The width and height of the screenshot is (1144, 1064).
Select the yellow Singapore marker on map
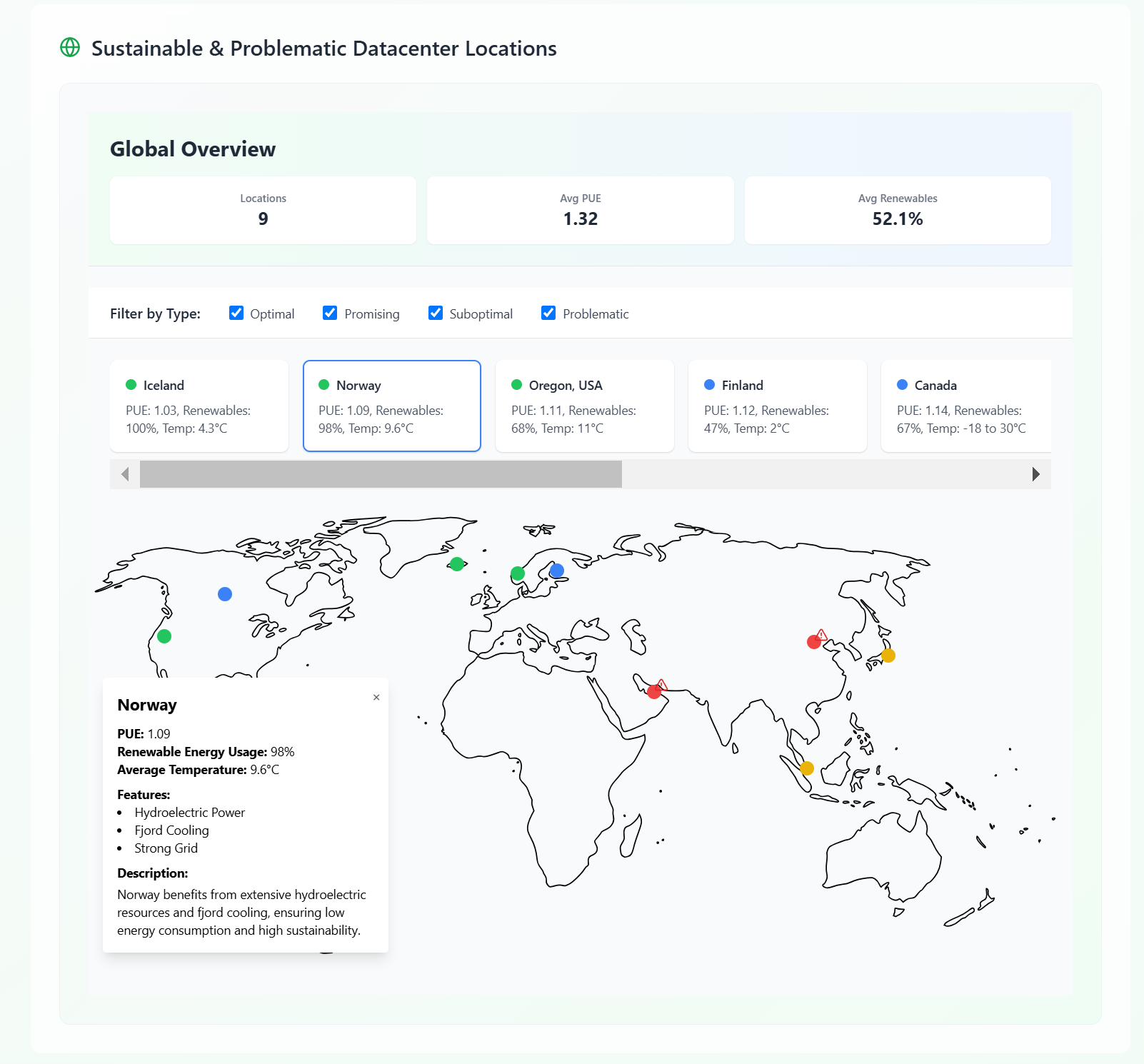pos(807,768)
